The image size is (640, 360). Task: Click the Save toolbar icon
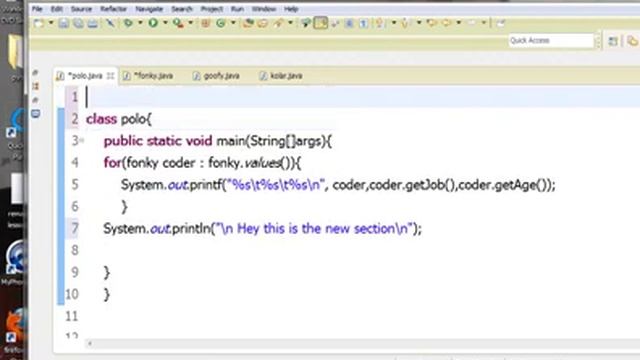click(64, 23)
